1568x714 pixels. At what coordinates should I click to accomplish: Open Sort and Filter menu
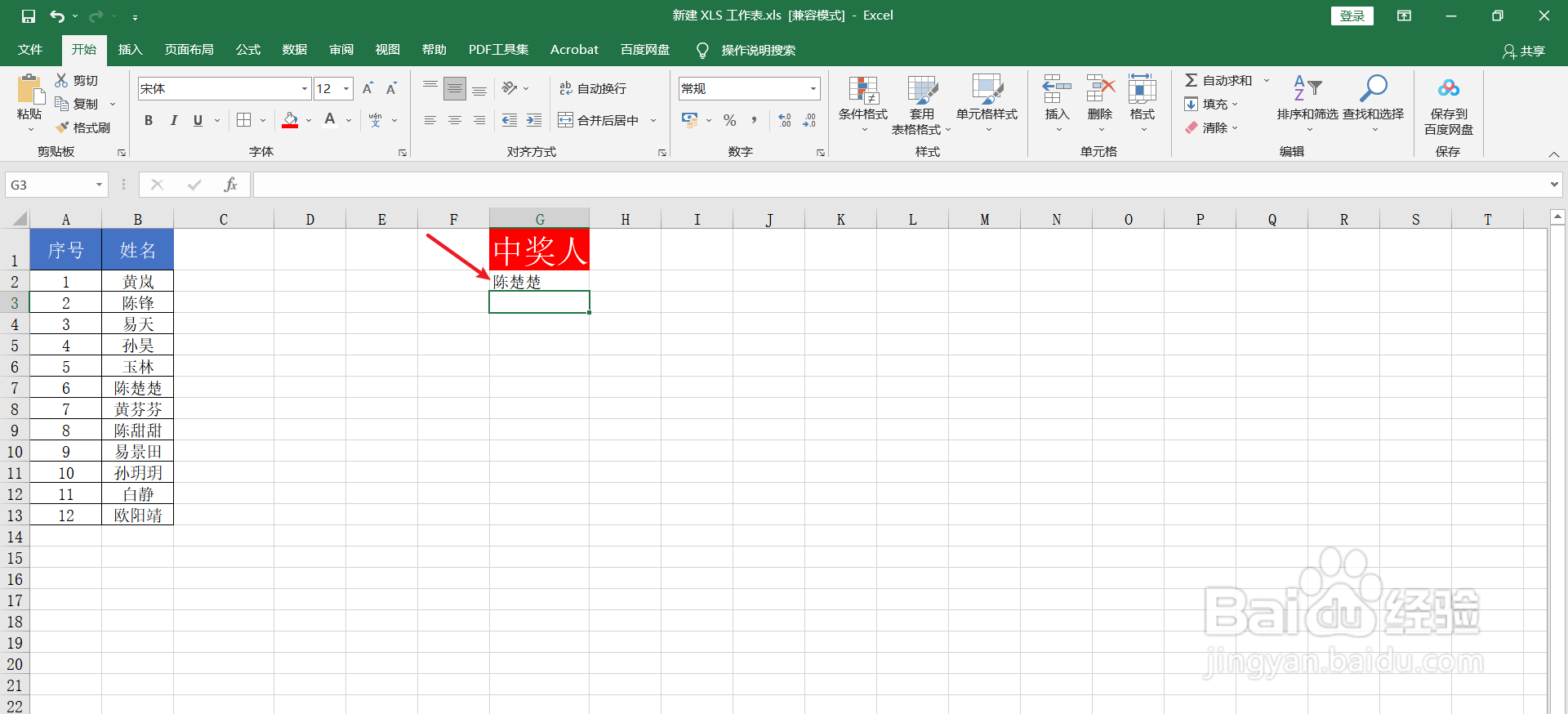pyautogui.click(x=1308, y=105)
